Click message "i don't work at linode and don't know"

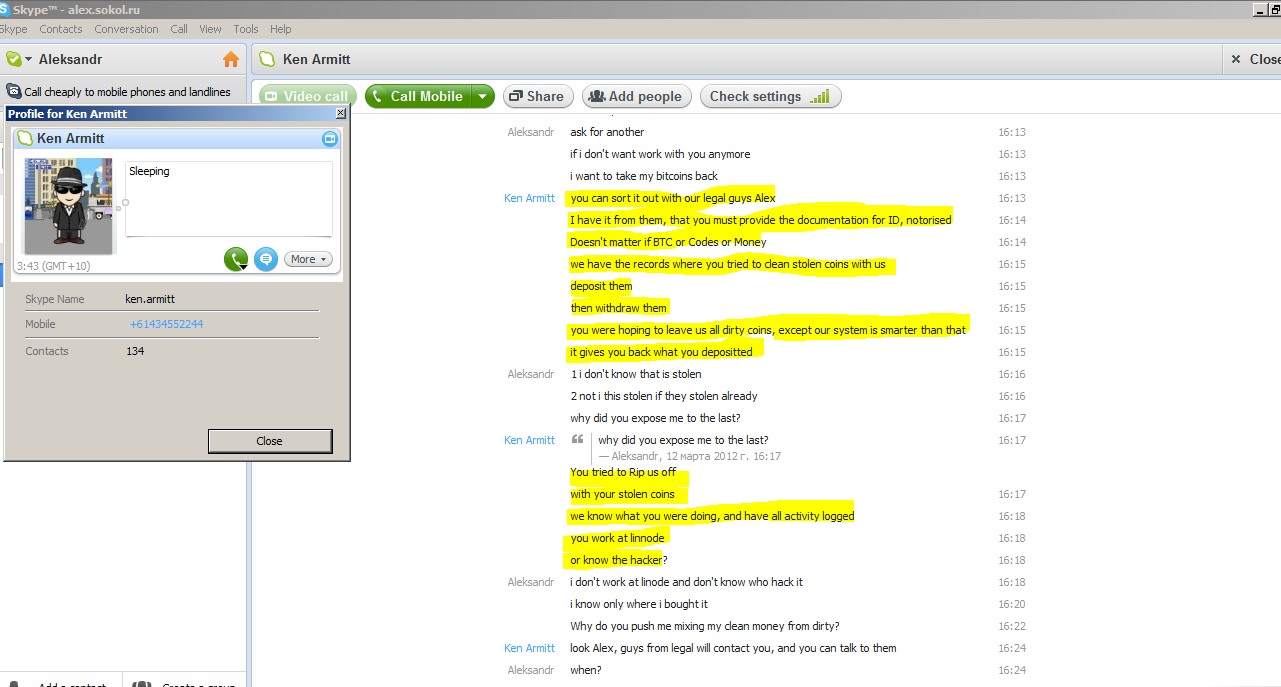(686, 582)
